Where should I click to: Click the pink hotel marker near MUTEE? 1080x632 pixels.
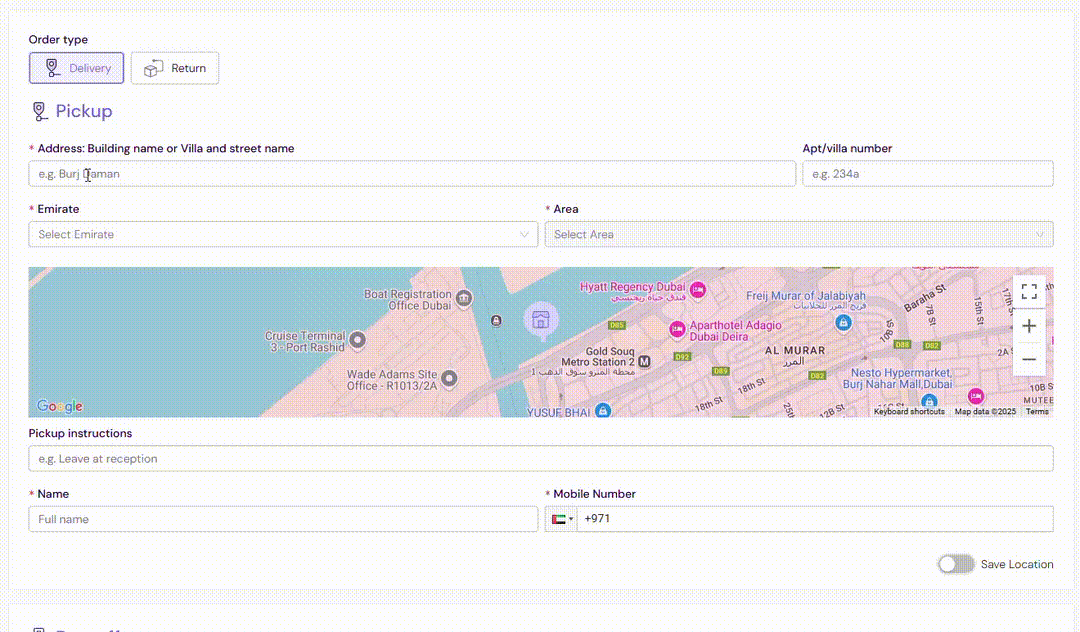(x=975, y=397)
